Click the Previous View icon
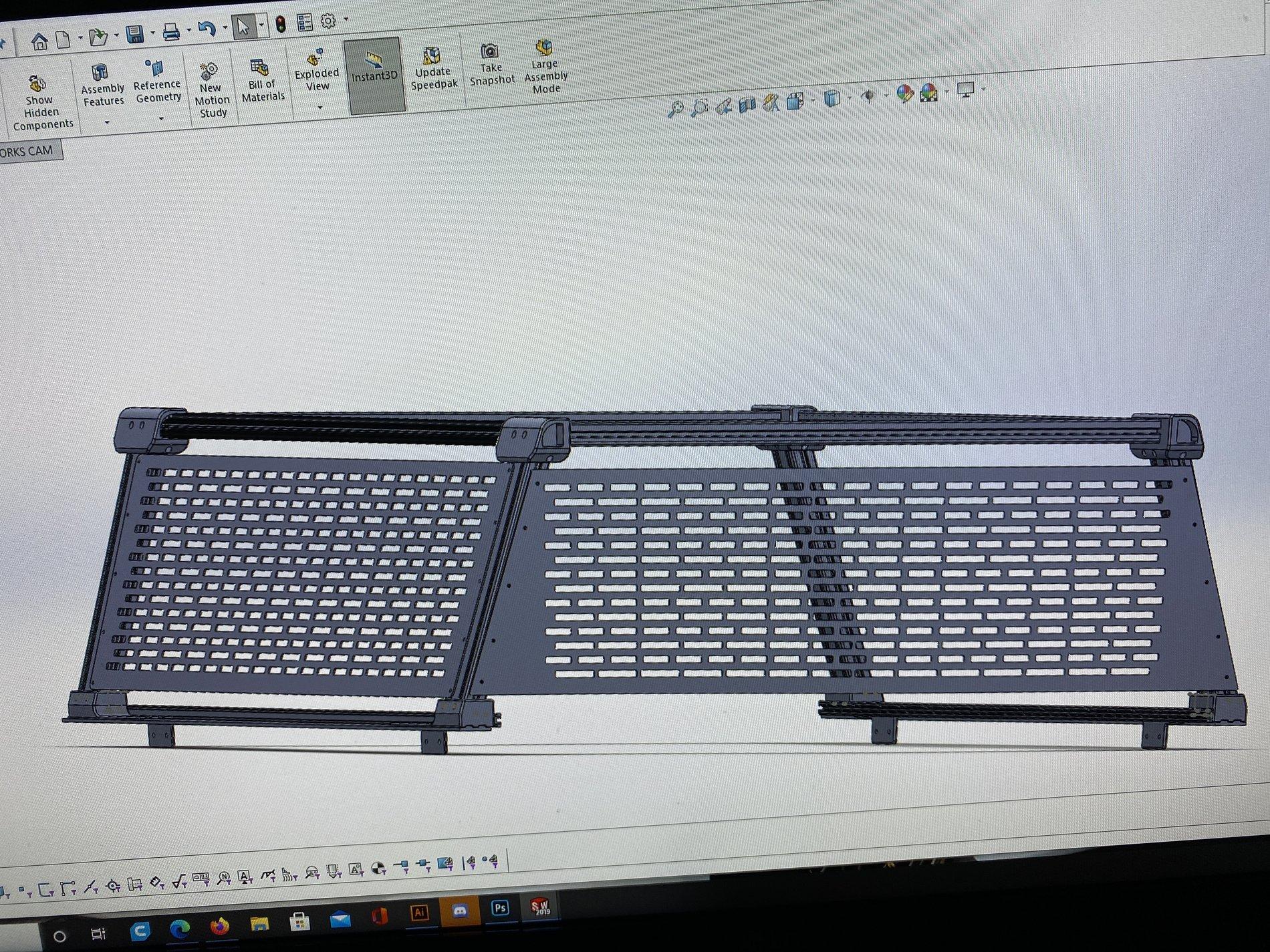Image resolution: width=1270 pixels, height=952 pixels. pos(723,105)
